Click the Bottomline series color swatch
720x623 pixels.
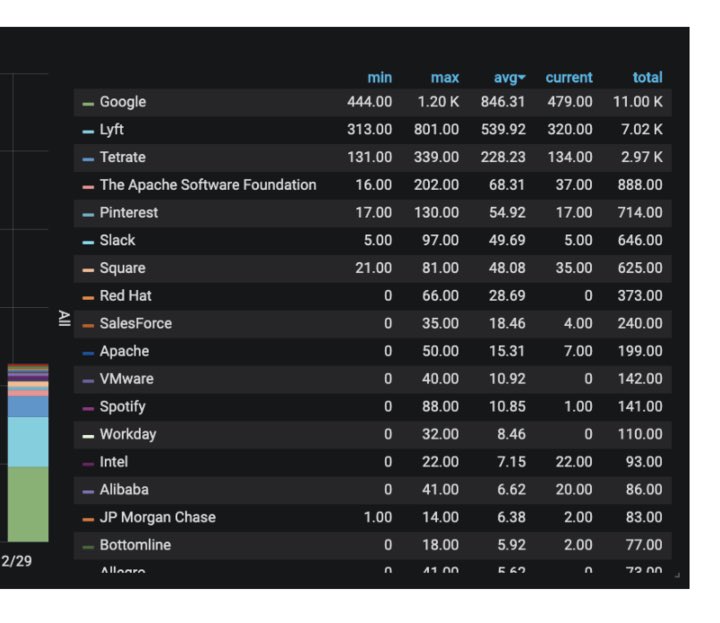click(88, 547)
